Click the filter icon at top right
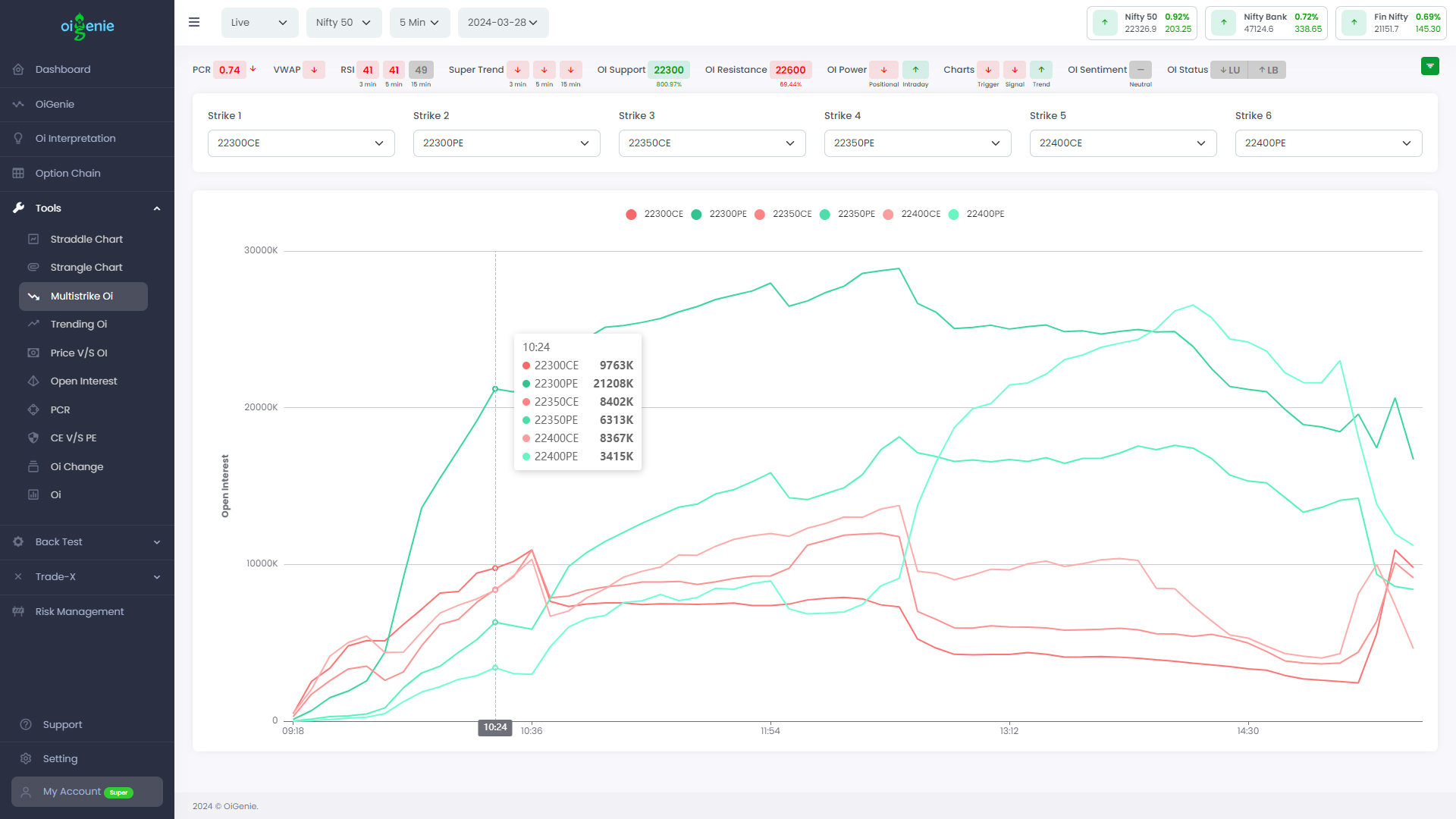 pyautogui.click(x=1430, y=66)
